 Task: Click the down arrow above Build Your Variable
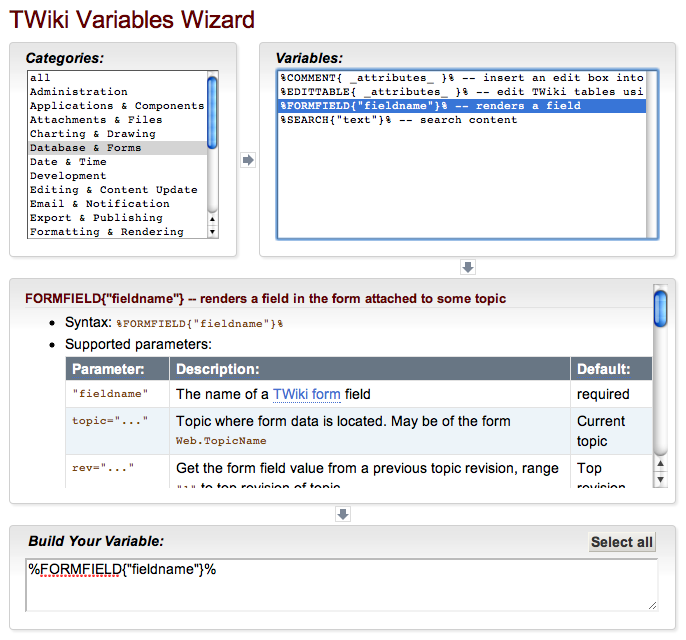tap(343, 514)
